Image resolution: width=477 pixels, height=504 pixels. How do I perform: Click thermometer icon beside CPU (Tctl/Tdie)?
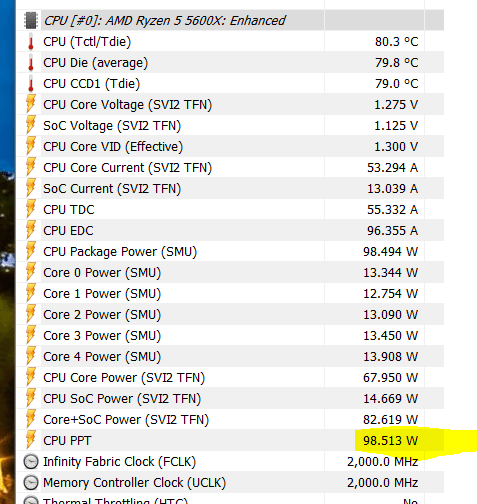tap(31, 42)
